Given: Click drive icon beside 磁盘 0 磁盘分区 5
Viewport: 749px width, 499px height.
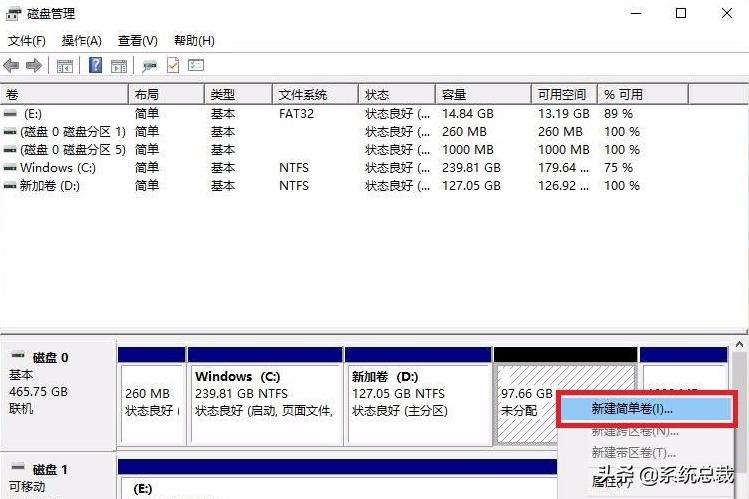Looking at the screenshot, I should pyautogui.click(x=10, y=150).
